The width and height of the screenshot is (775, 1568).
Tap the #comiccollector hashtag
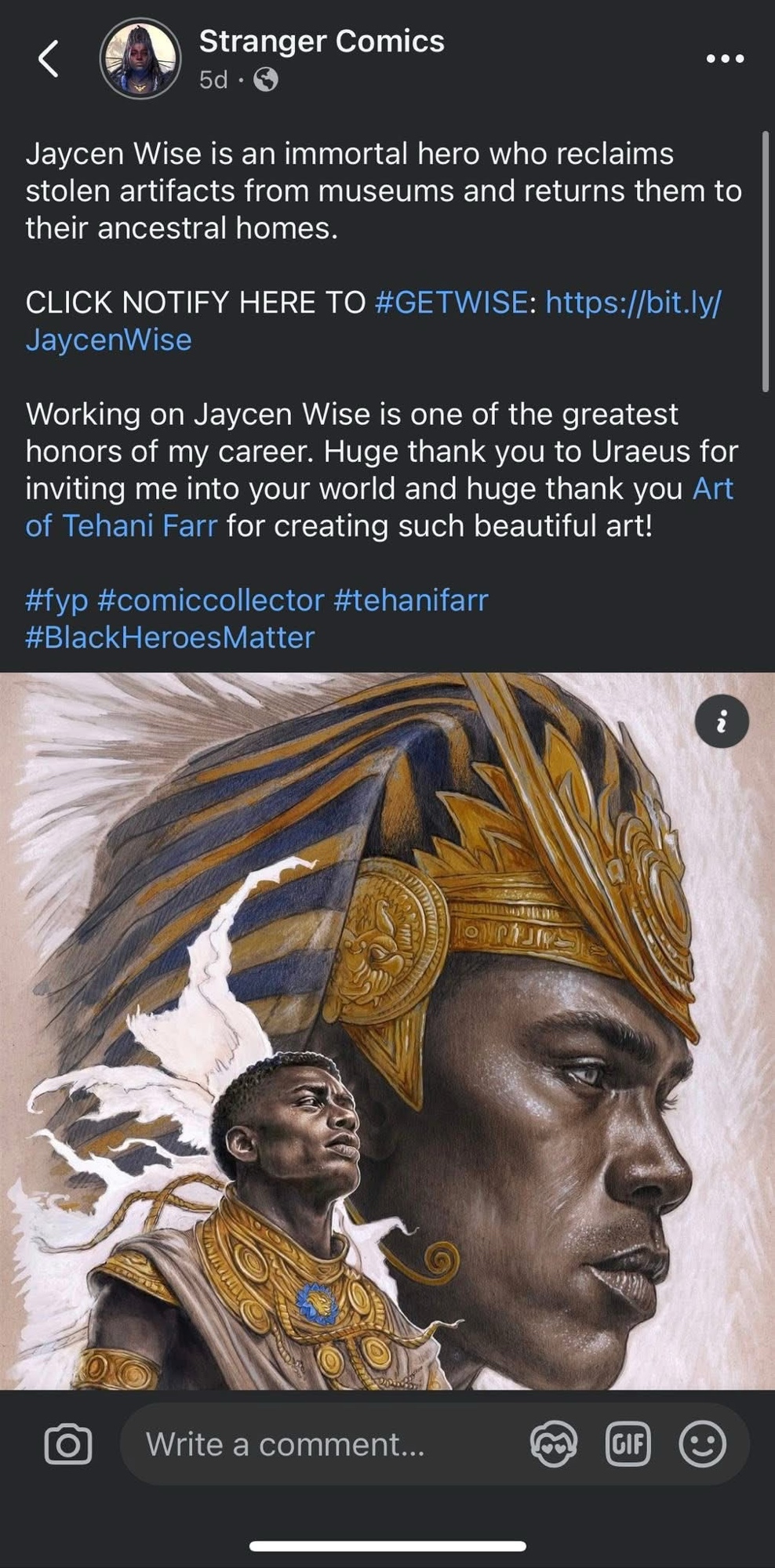(x=210, y=601)
